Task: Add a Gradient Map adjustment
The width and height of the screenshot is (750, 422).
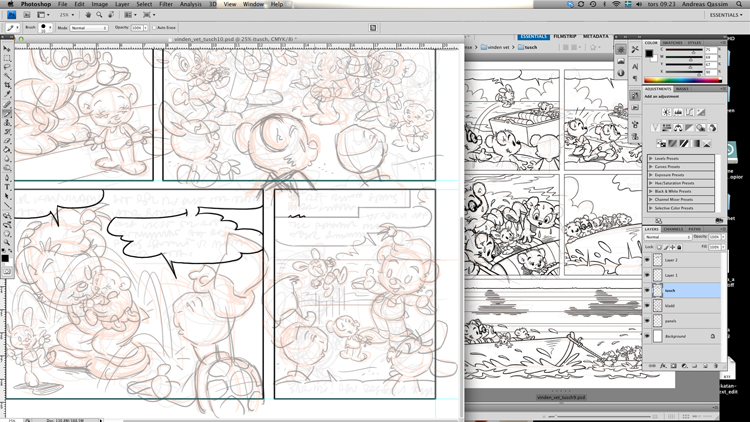Action: click(696, 143)
